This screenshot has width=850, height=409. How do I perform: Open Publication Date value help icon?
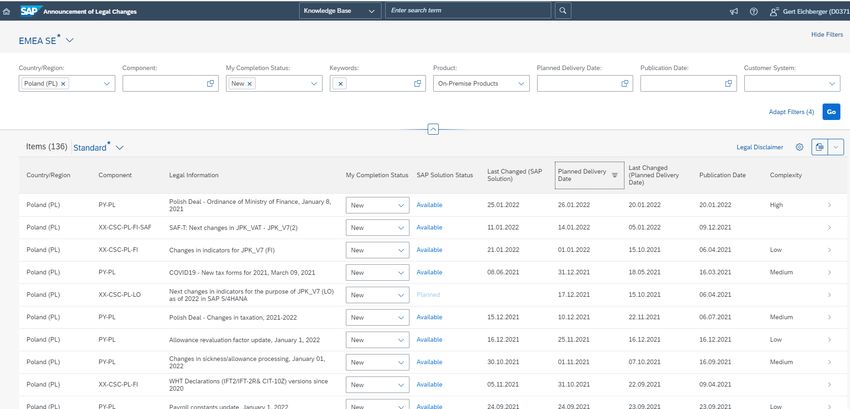coord(728,84)
